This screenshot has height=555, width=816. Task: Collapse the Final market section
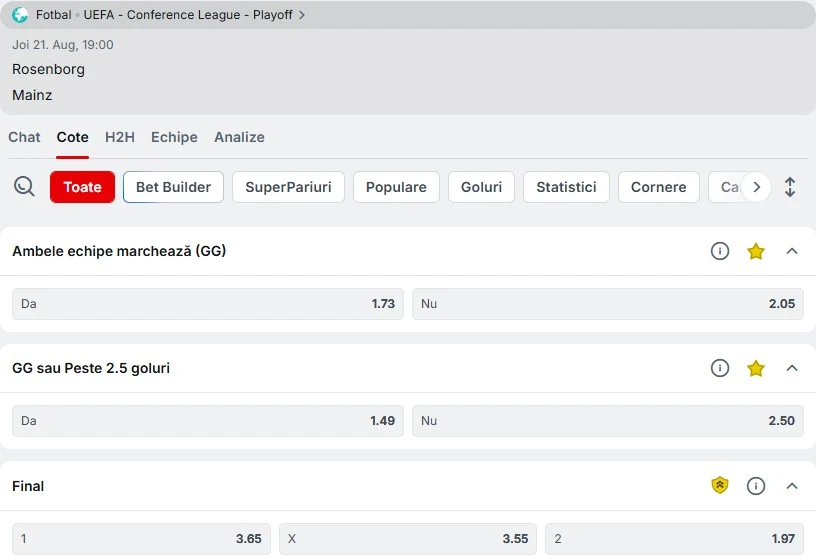point(792,486)
